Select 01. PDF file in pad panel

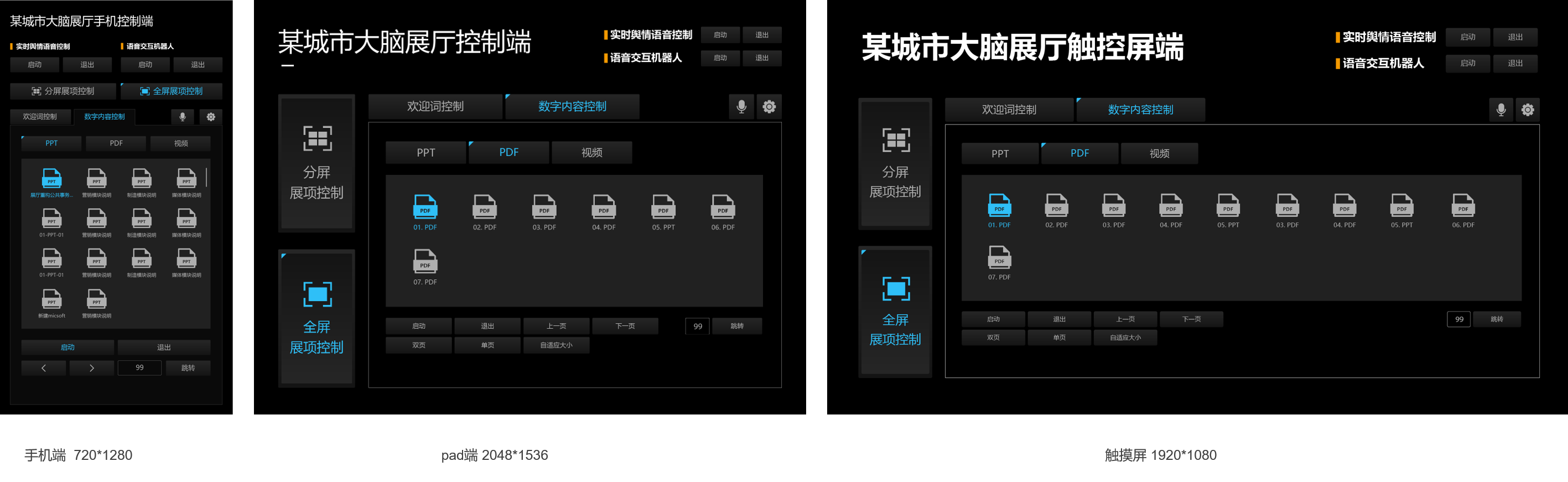point(425,213)
